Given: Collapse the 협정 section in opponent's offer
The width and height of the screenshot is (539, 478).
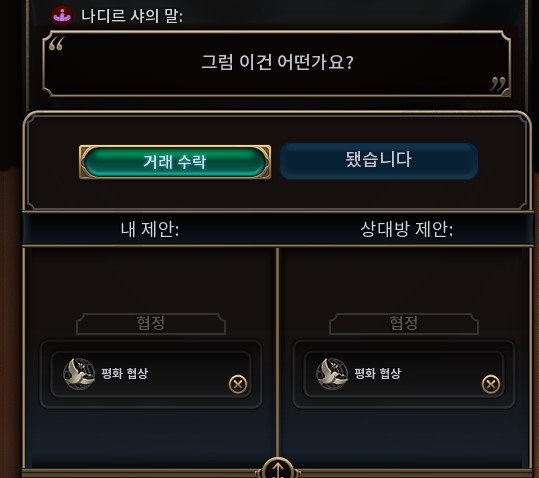Looking at the screenshot, I should tap(404, 323).
